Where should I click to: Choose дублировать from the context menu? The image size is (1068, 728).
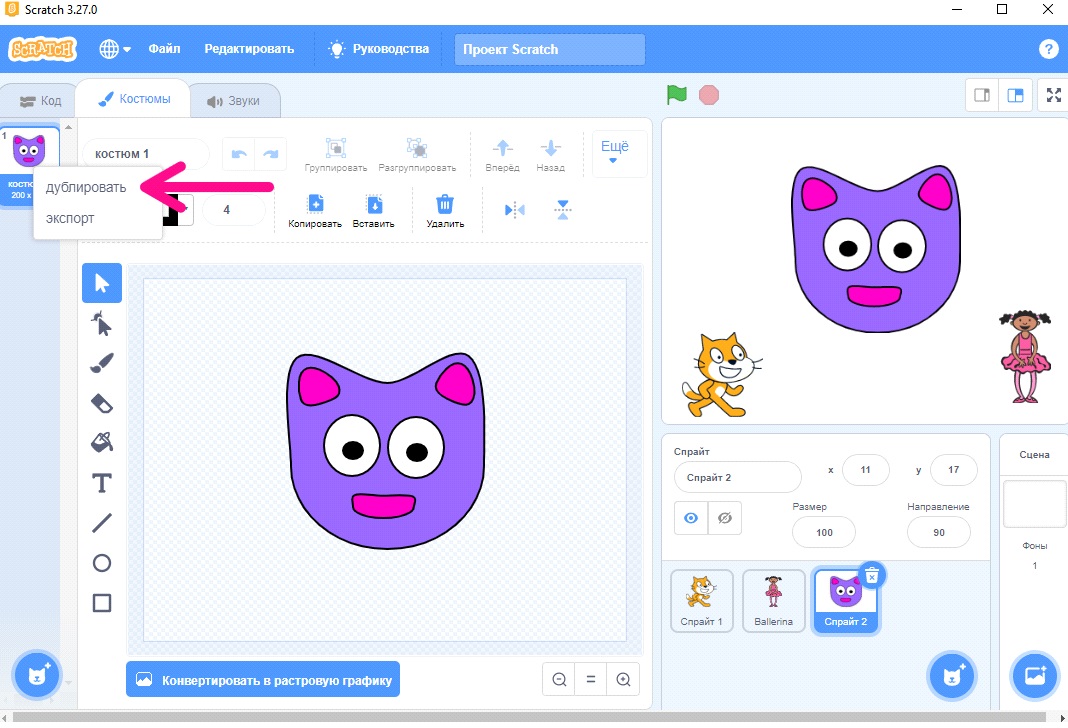coord(86,187)
